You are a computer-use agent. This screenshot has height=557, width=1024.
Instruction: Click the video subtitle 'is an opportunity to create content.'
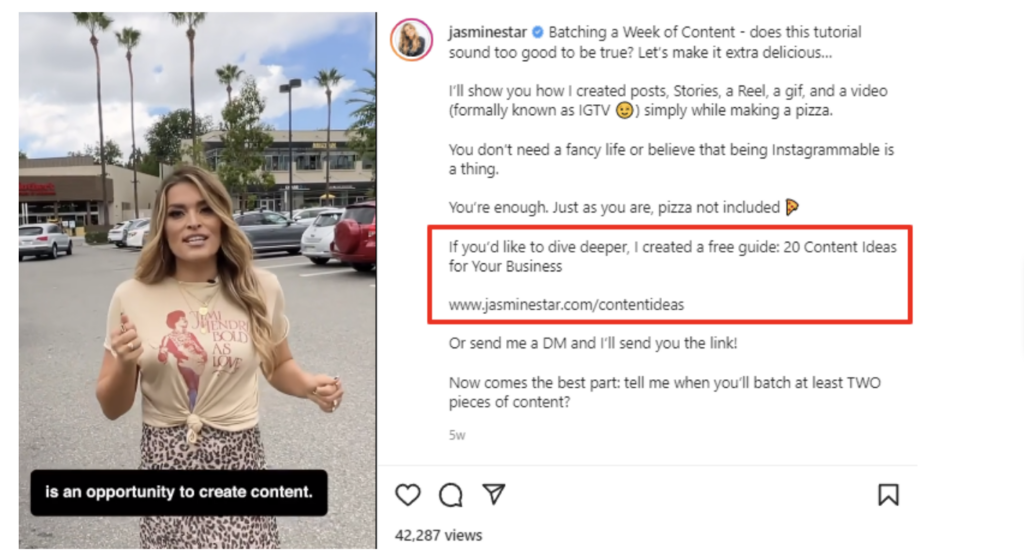179,492
